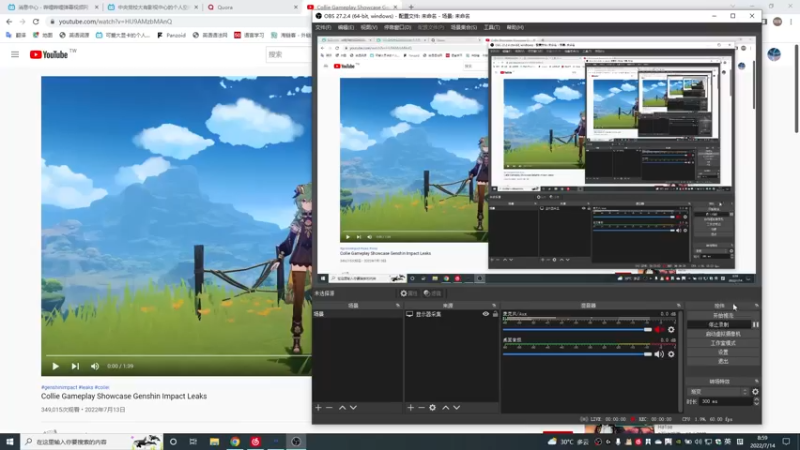
Task: Move the scene down with the arrow
Action: pyautogui.click(x=353, y=408)
